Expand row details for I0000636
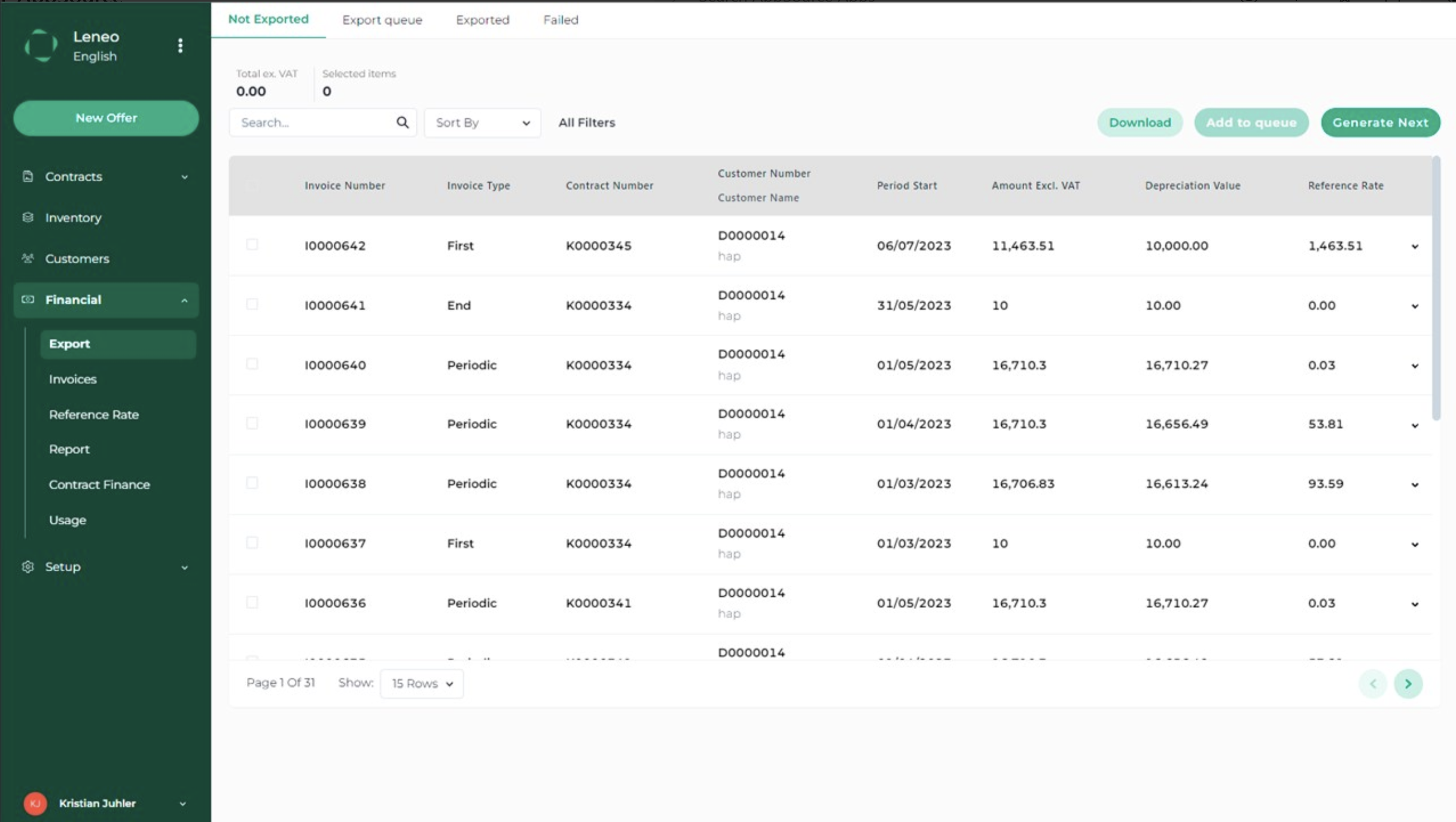1456x822 pixels. 1415,604
